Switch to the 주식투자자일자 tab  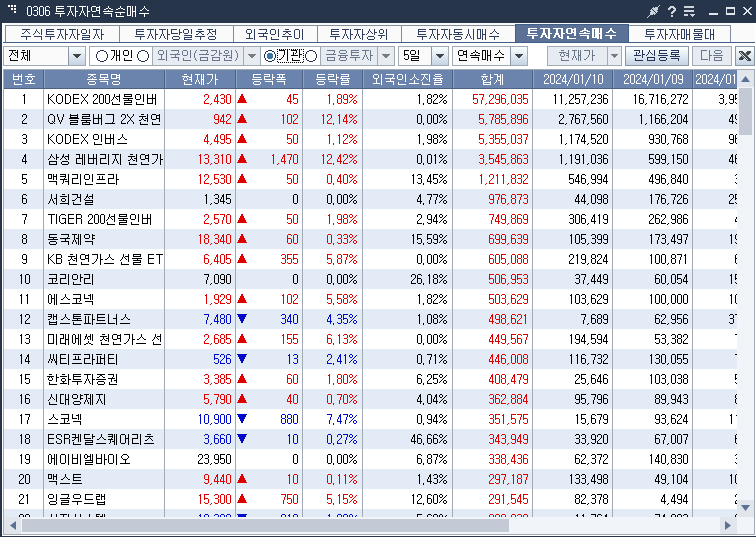point(62,34)
